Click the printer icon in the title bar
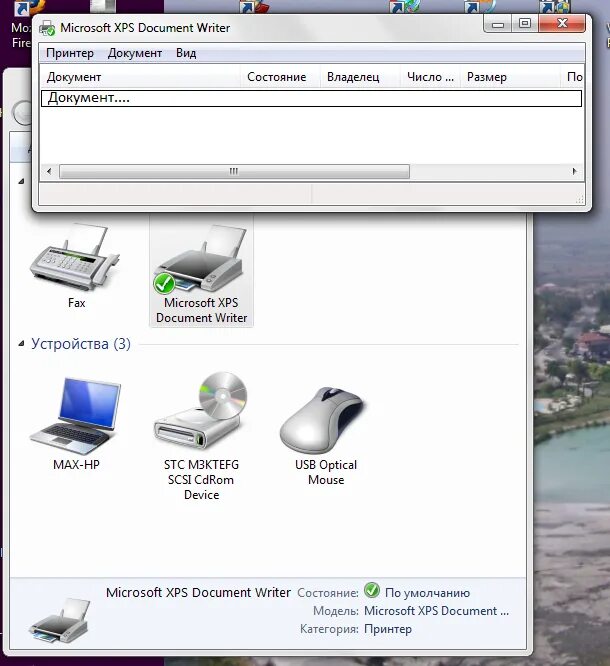Image resolution: width=610 pixels, height=666 pixels. 47,28
